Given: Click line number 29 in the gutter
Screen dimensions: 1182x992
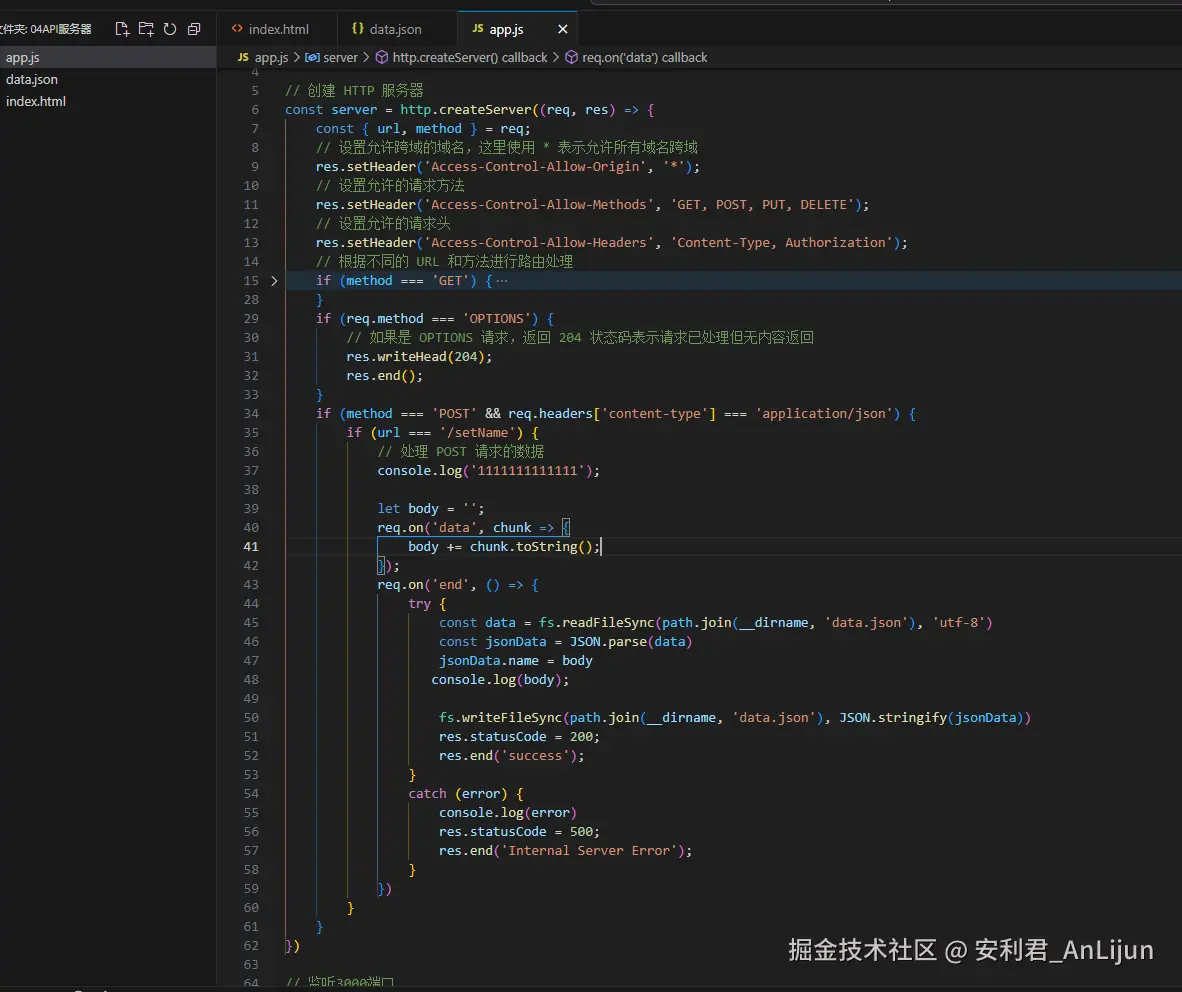Looking at the screenshot, I should click(251, 319).
